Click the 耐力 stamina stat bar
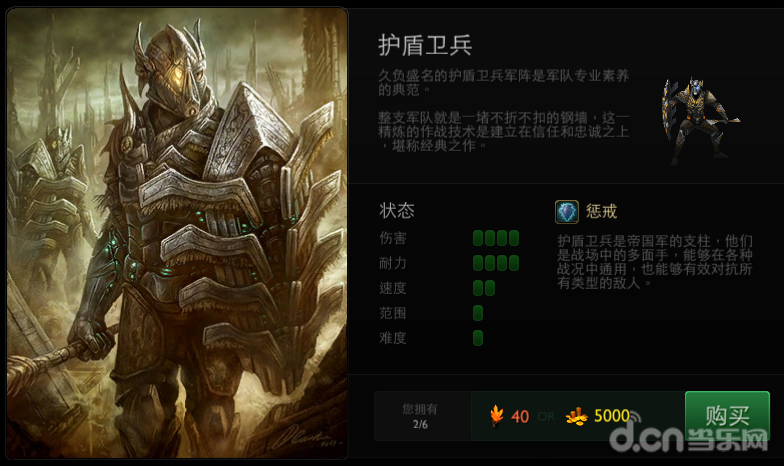 (496, 263)
